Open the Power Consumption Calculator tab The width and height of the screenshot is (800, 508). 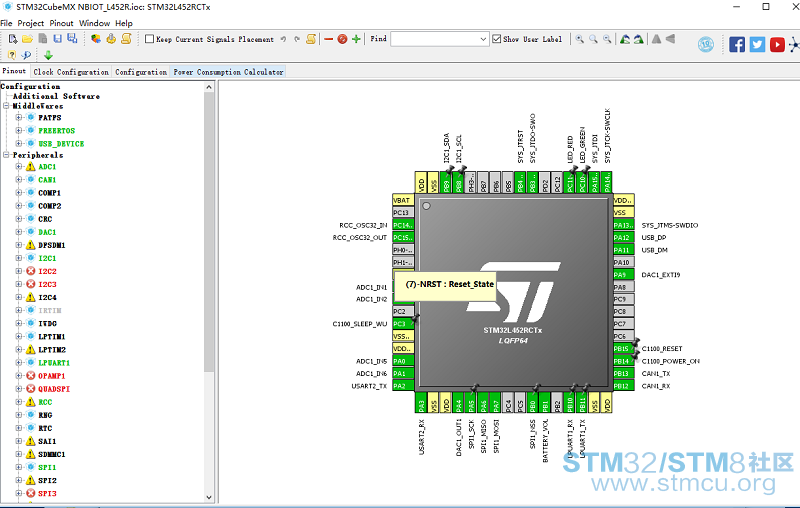point(228,72)
